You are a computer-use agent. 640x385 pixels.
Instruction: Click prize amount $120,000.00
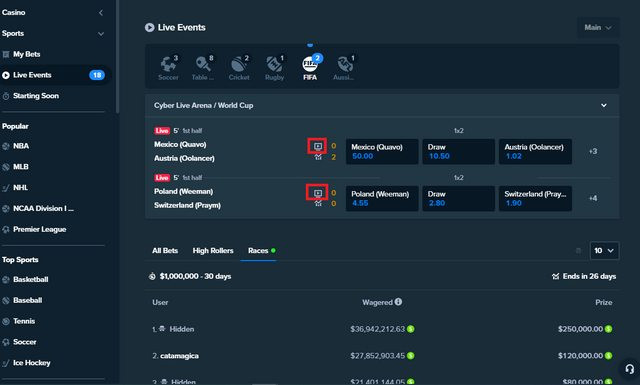tap(580, 356)
